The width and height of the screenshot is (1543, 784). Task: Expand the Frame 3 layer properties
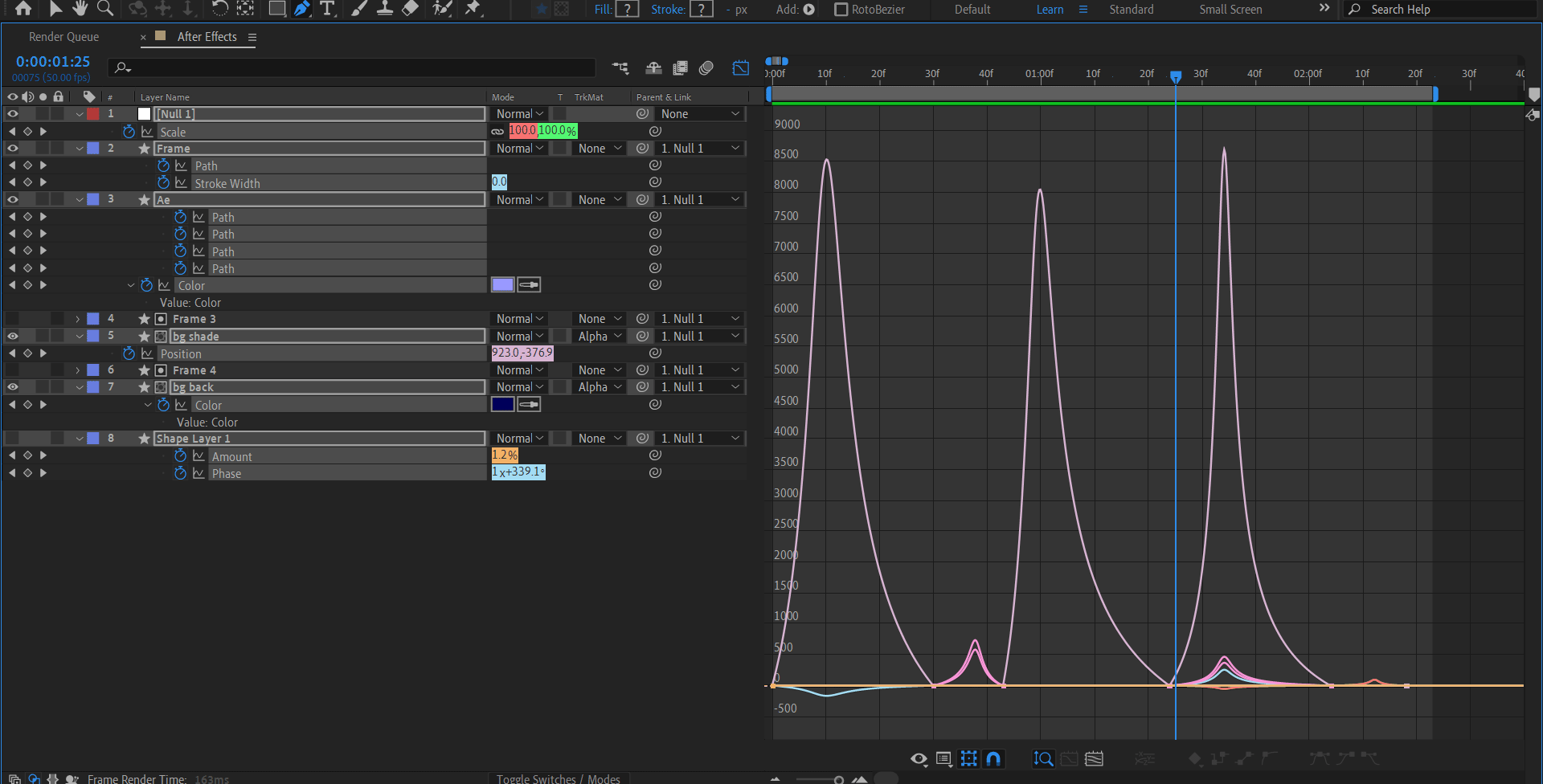(x=78, y=319)
